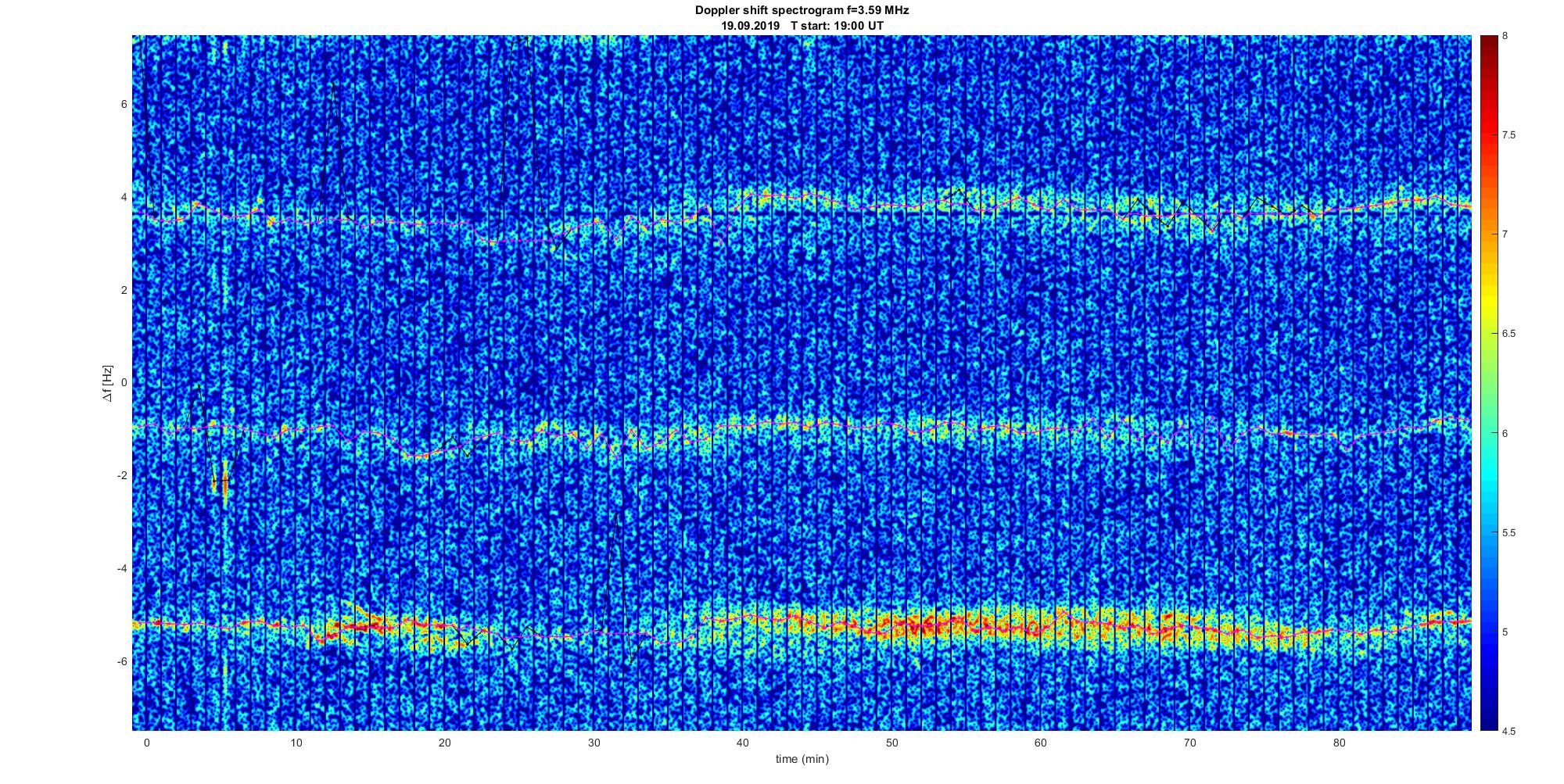Click the x-axis tick label '70'

click(x=1189, y=743)
